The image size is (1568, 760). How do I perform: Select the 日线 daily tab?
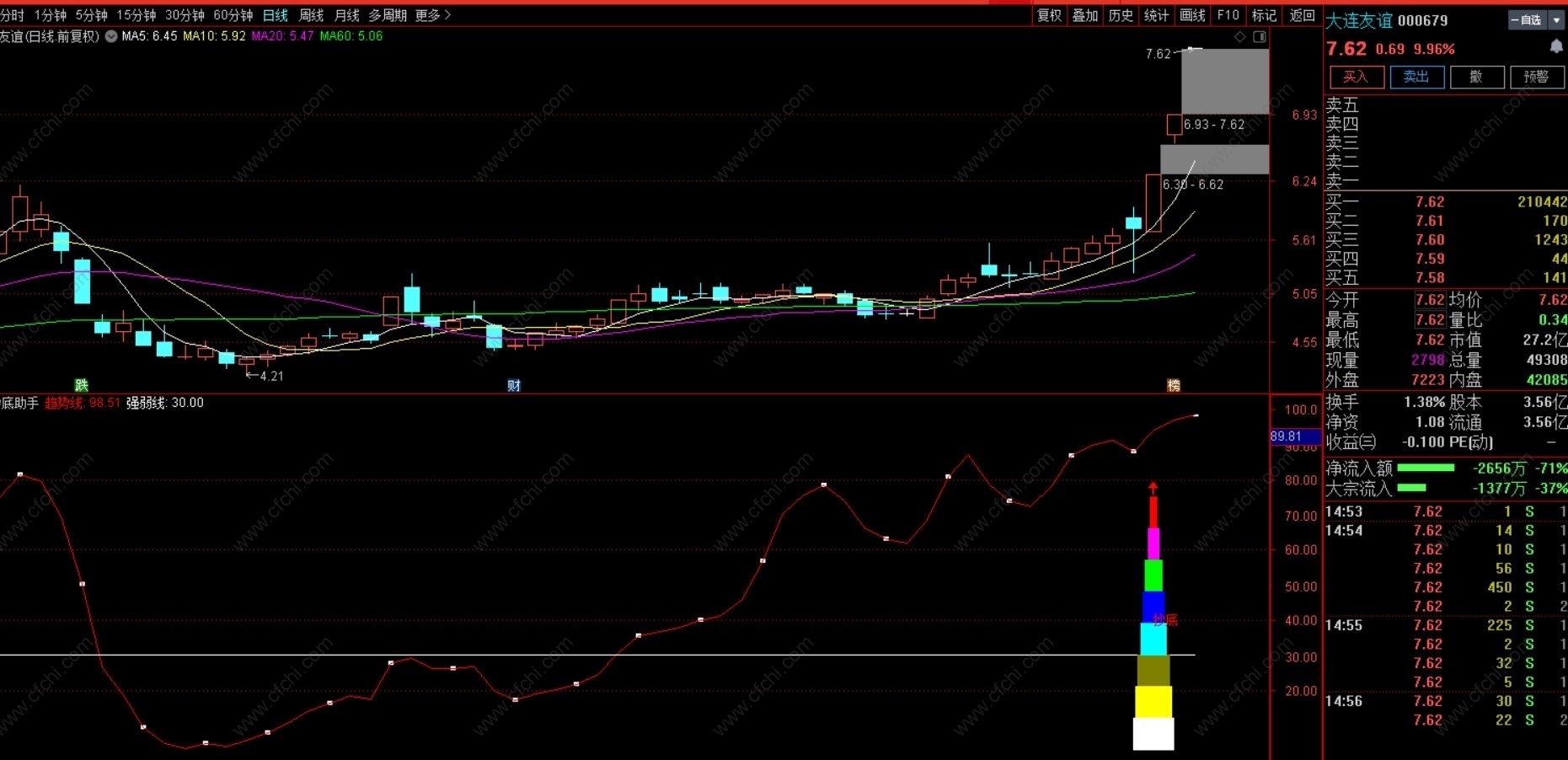tap(276, 15)
